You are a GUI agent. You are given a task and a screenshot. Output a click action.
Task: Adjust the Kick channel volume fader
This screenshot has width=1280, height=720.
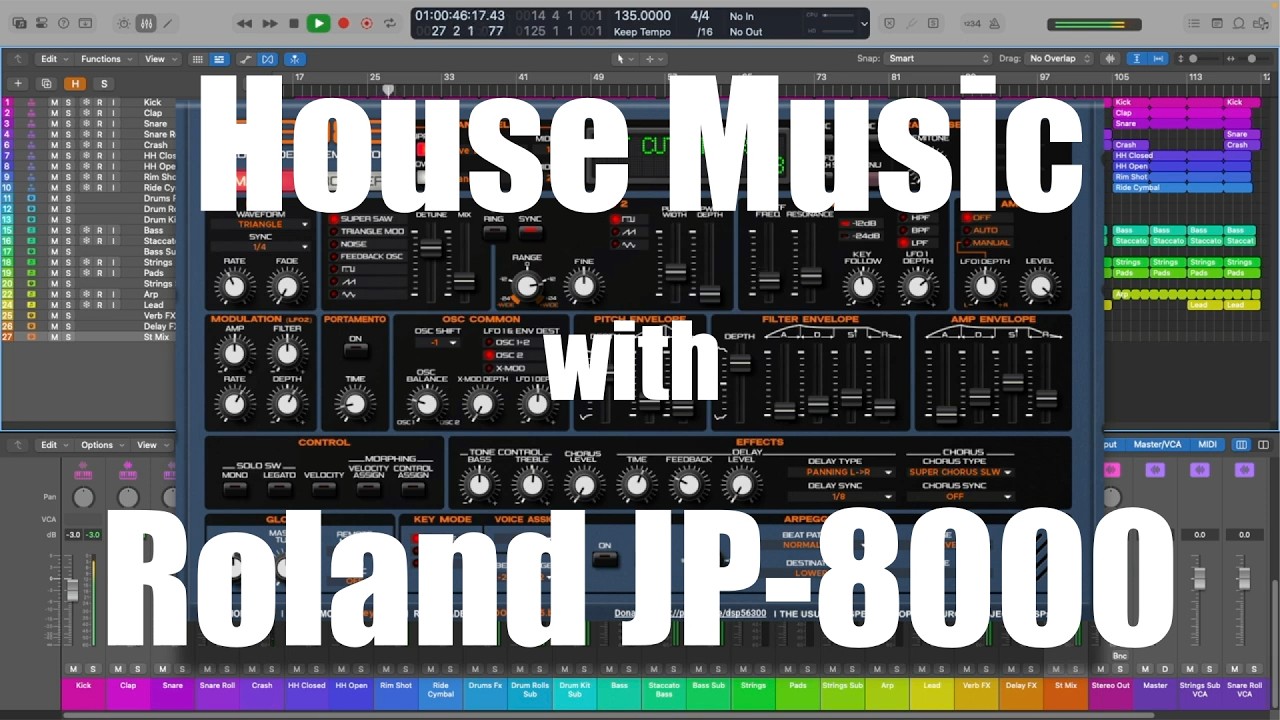point(73,588)
